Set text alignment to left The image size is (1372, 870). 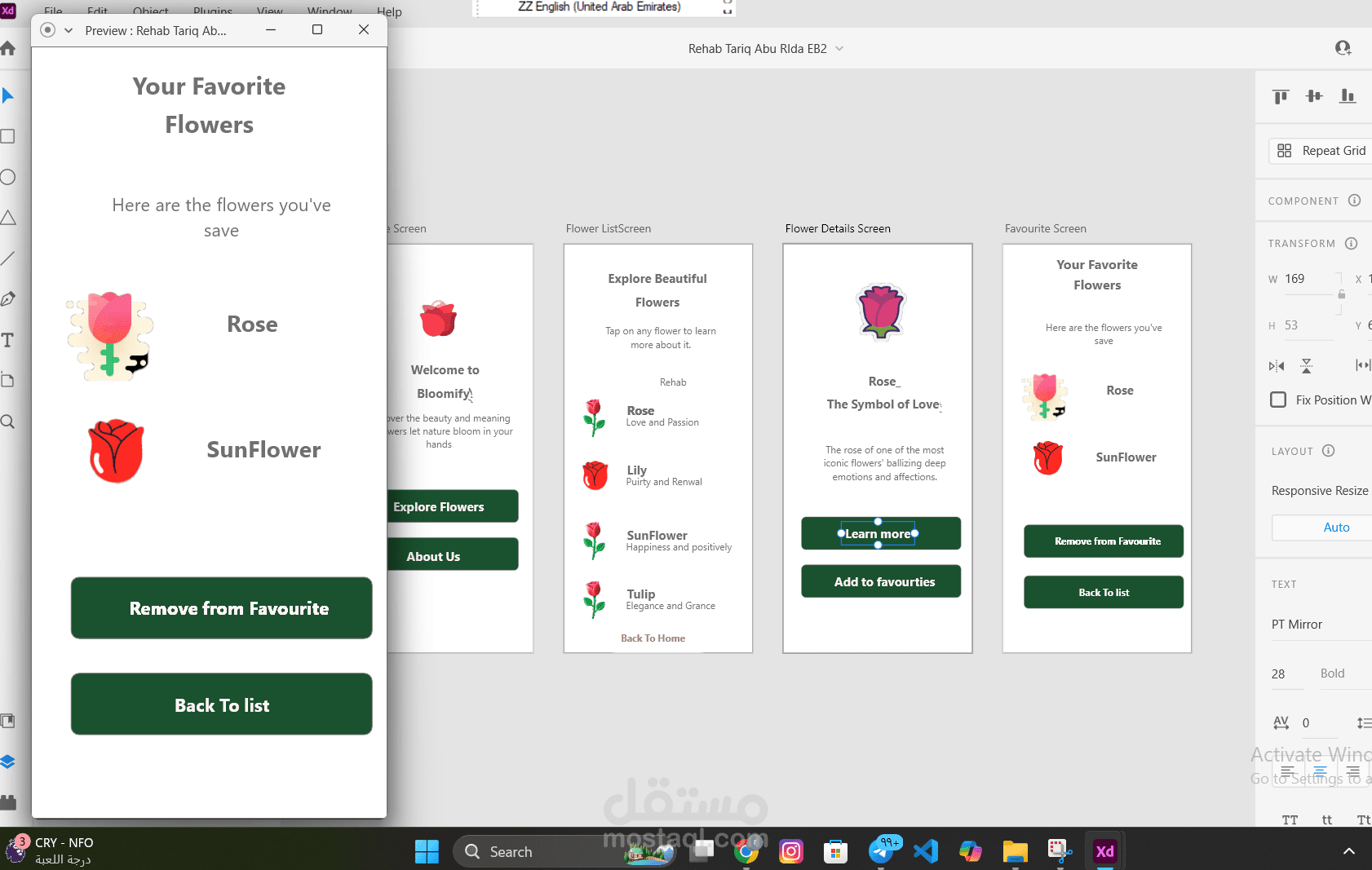[1287, 771]
